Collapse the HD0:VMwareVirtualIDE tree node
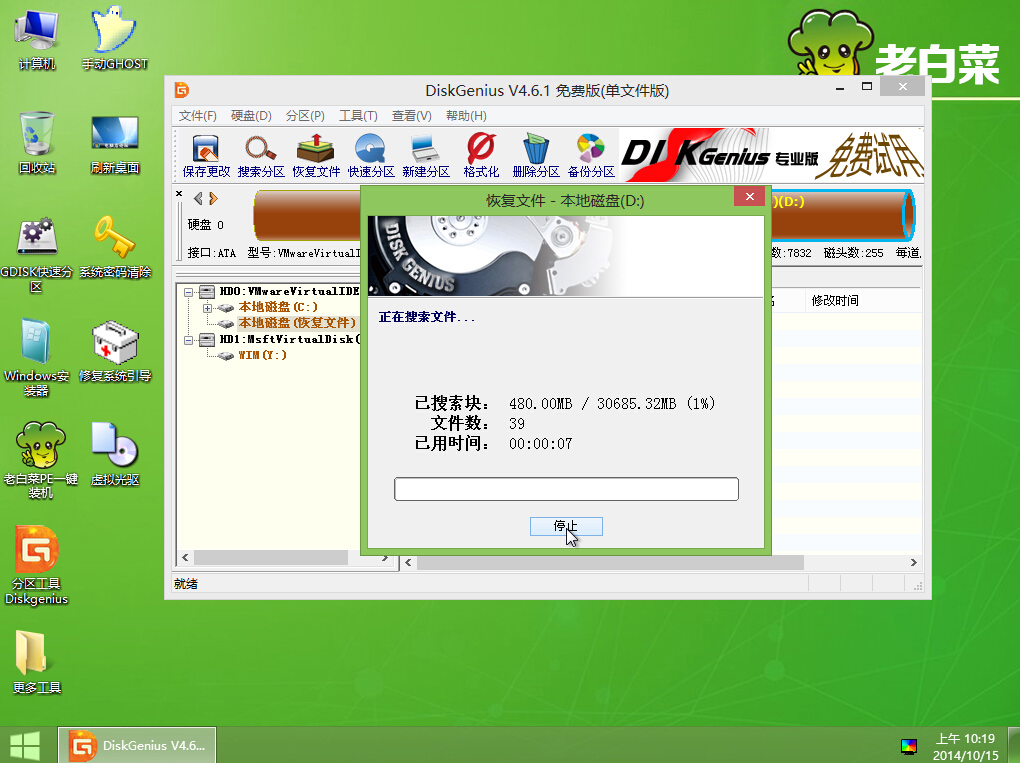This screenshot has height=763, width=1020. pos(189,292)
